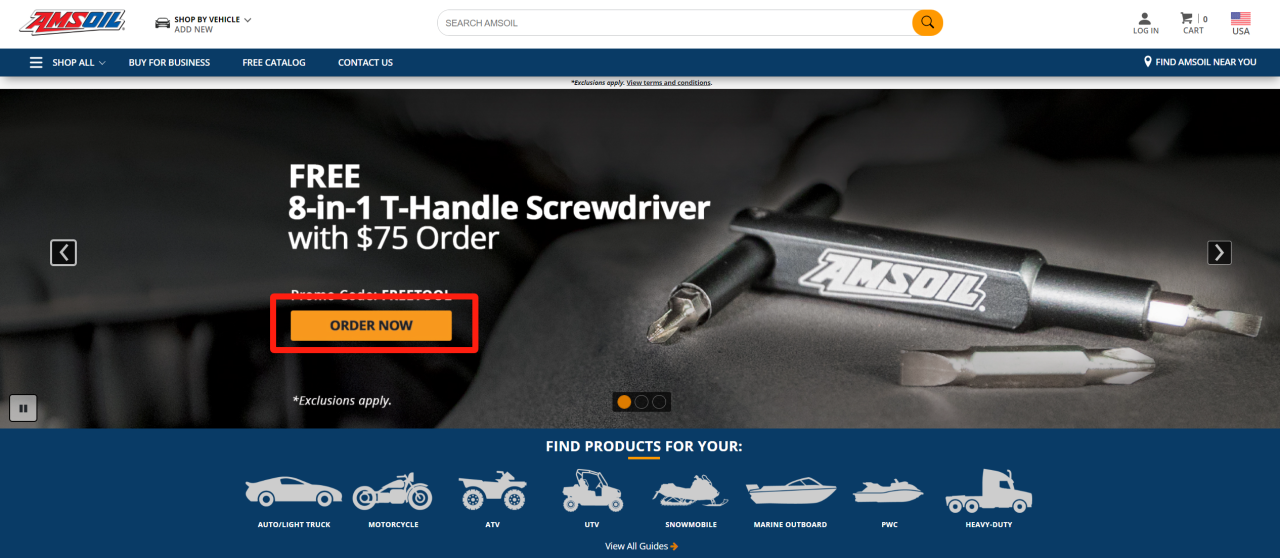Open the Free Catalog menu item

(x=274, y=62)
